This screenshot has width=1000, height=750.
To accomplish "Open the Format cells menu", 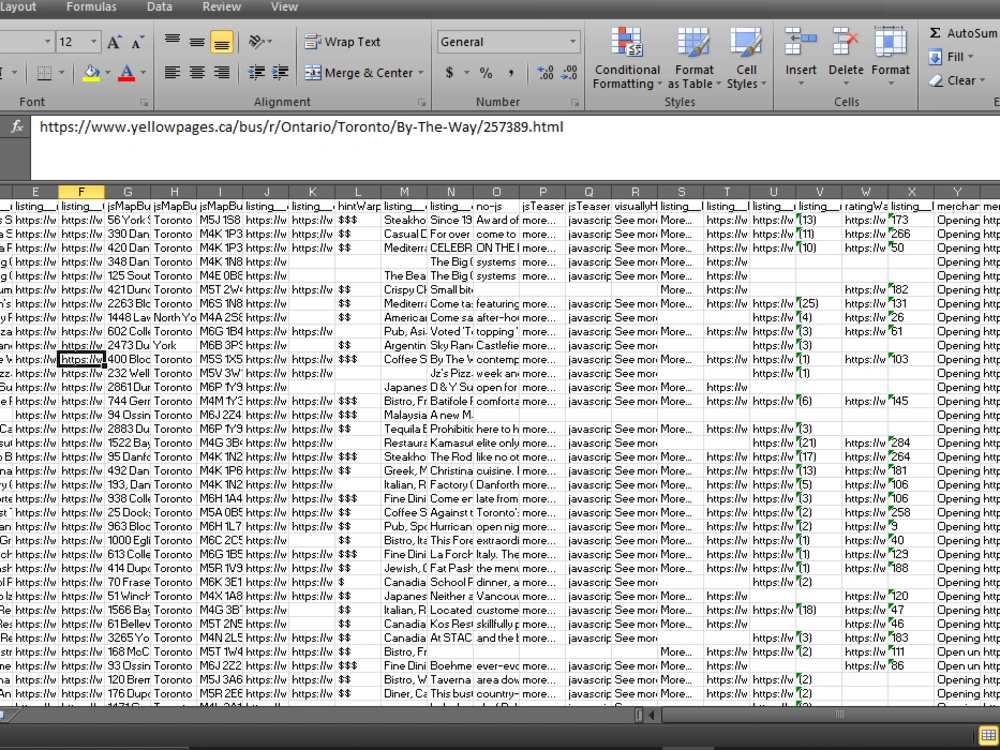I will [890, 58].
